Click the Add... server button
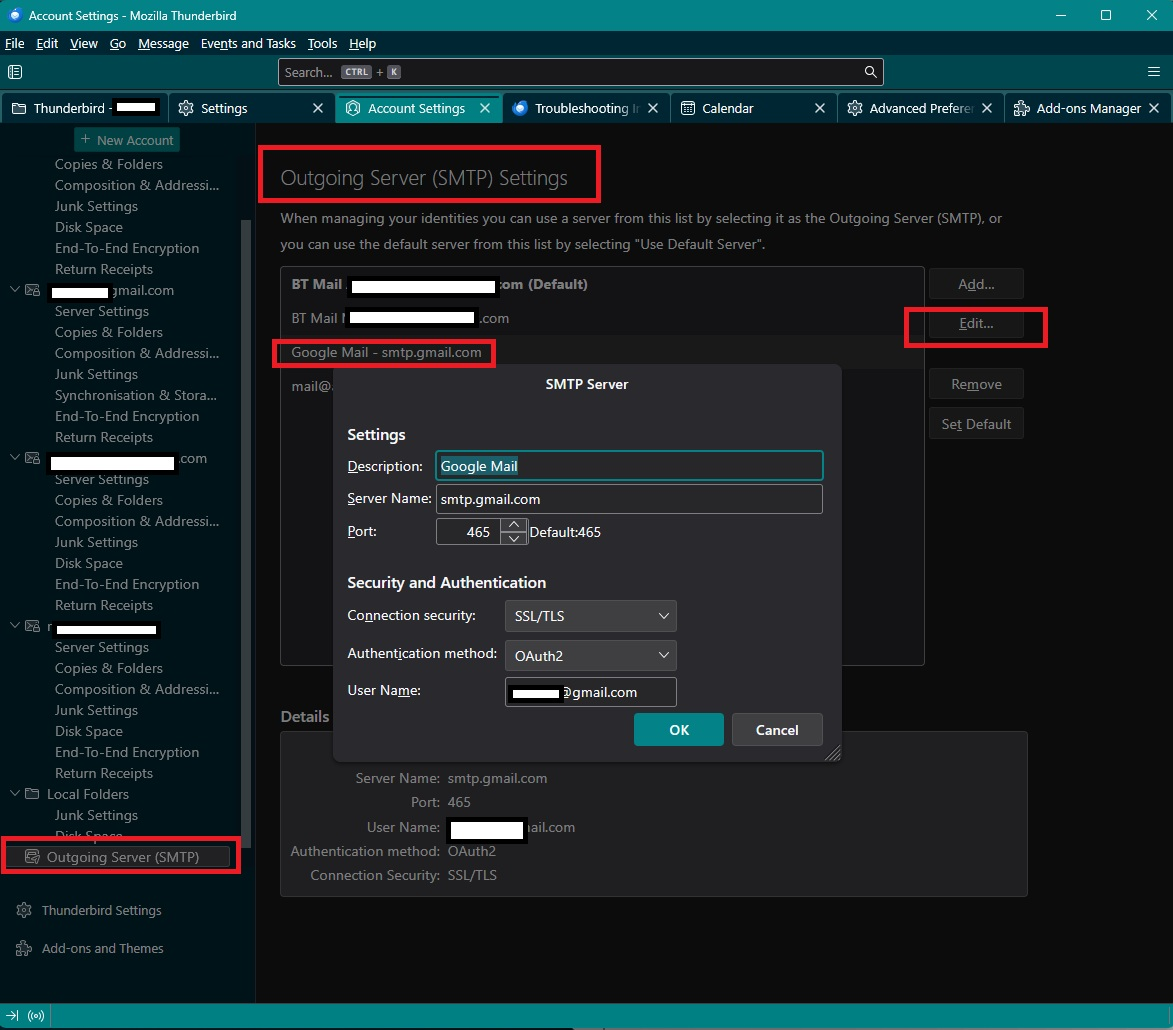The height and width of the screenshot is (1030, 1173). (976, 284)
